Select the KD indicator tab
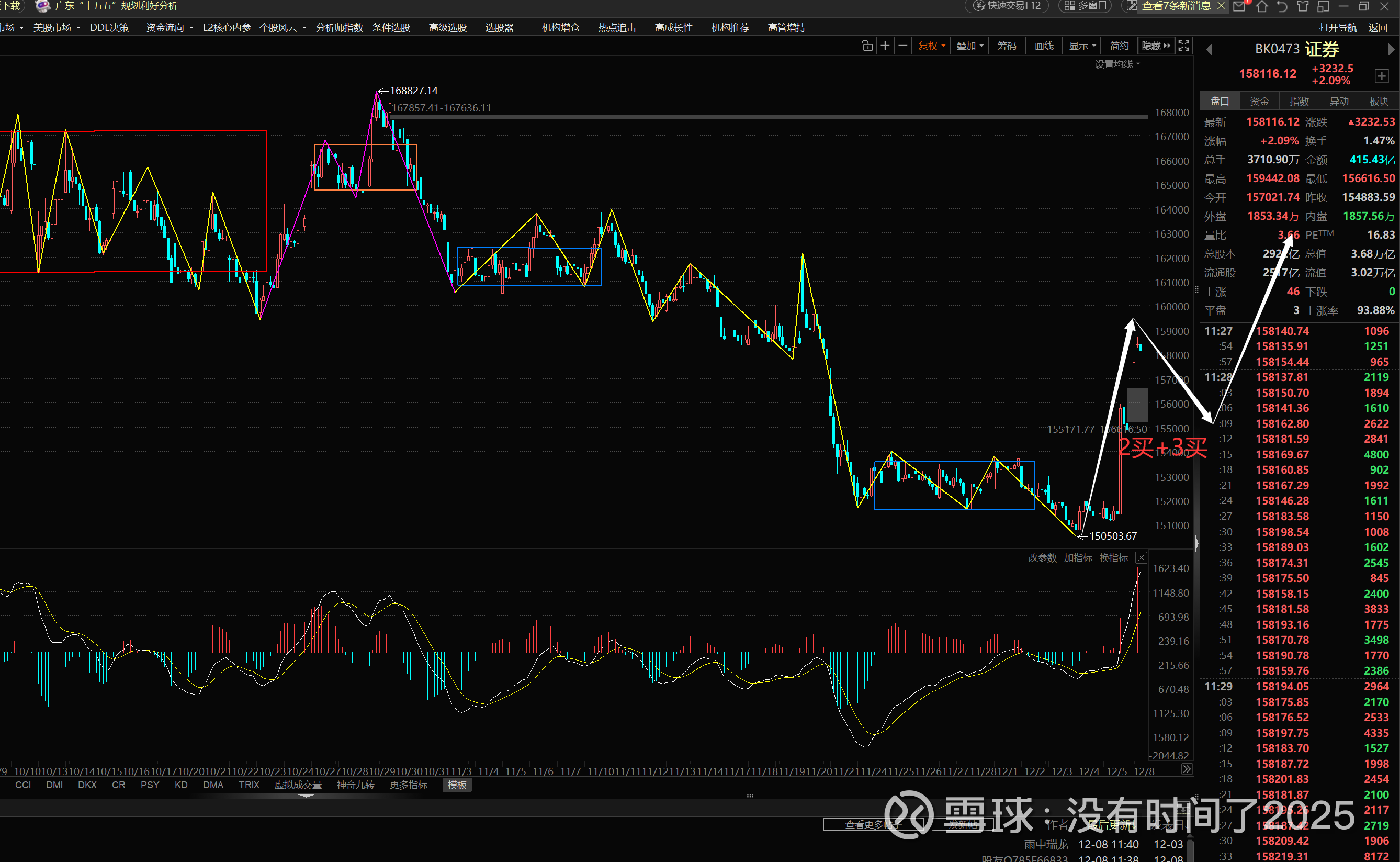Viewport: 1400px width, 862px height. coord(181,785)
